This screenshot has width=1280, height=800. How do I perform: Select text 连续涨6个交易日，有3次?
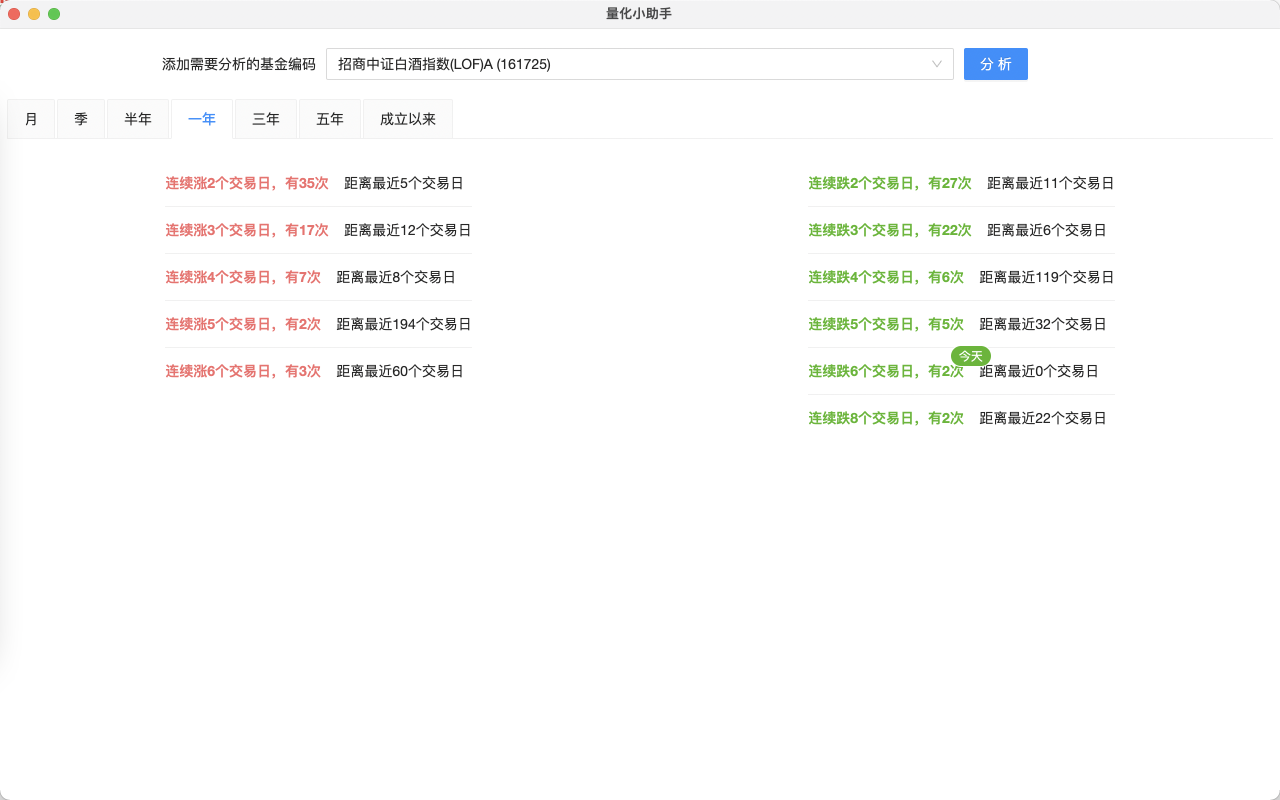(243, 371)
